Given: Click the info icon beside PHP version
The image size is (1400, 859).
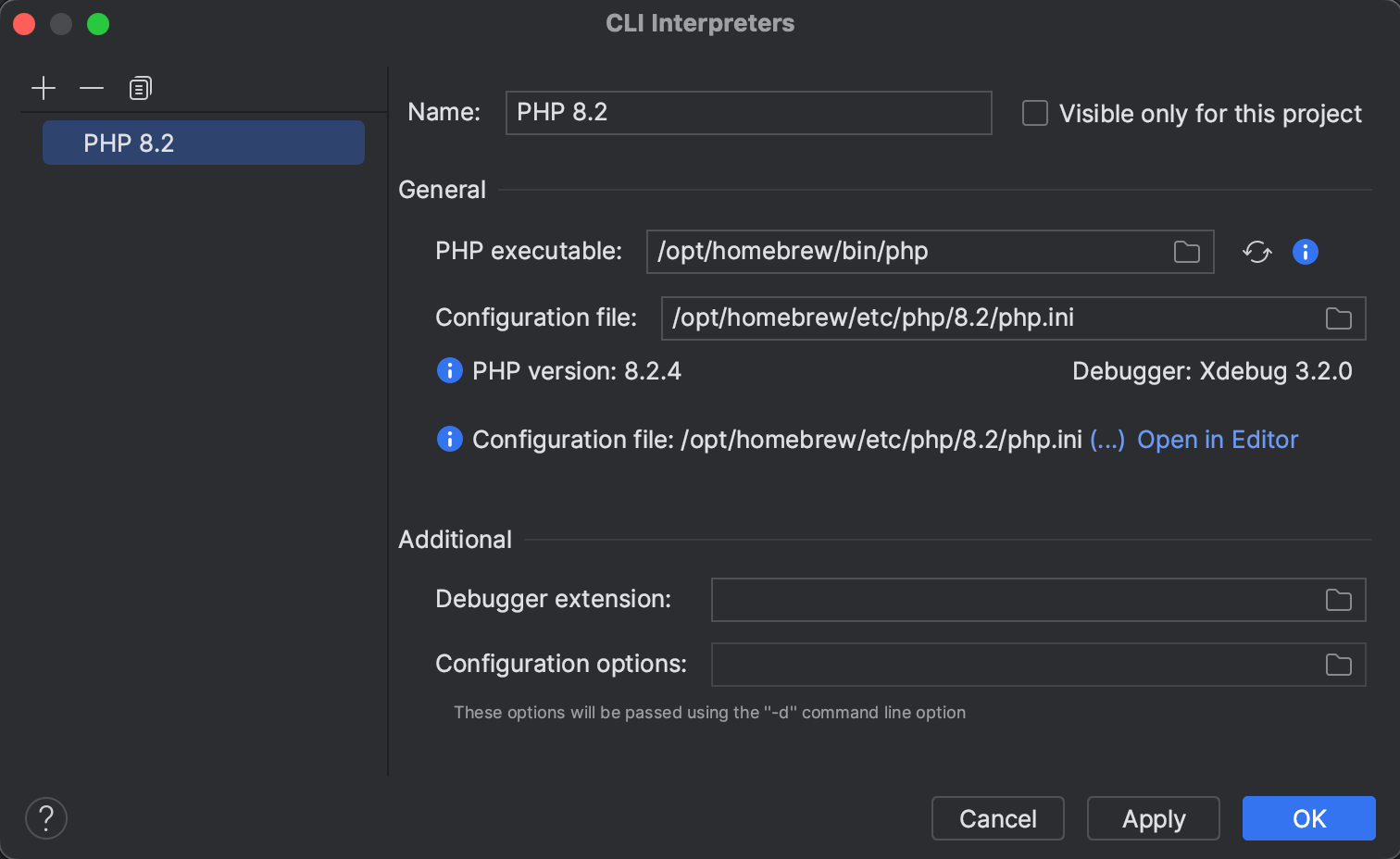Looking at the screenshot, I should 448,370.
